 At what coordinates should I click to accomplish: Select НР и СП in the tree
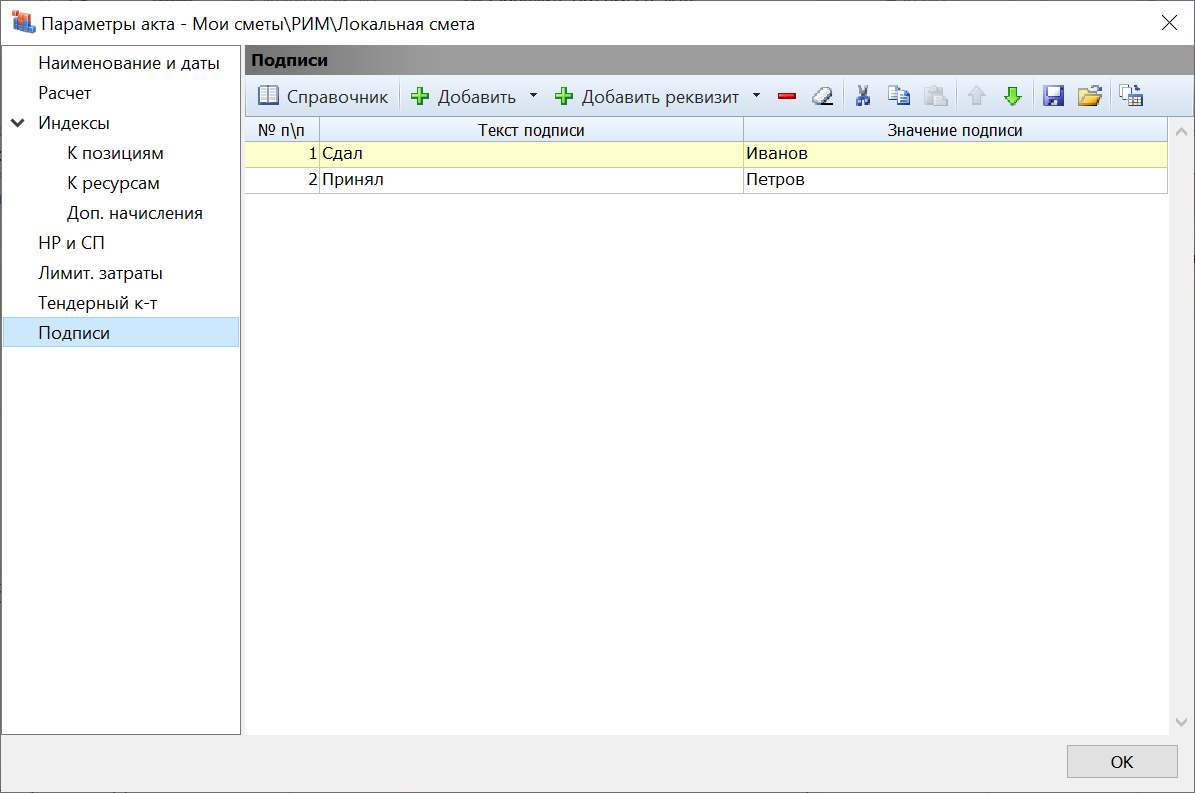click(72, 243)
